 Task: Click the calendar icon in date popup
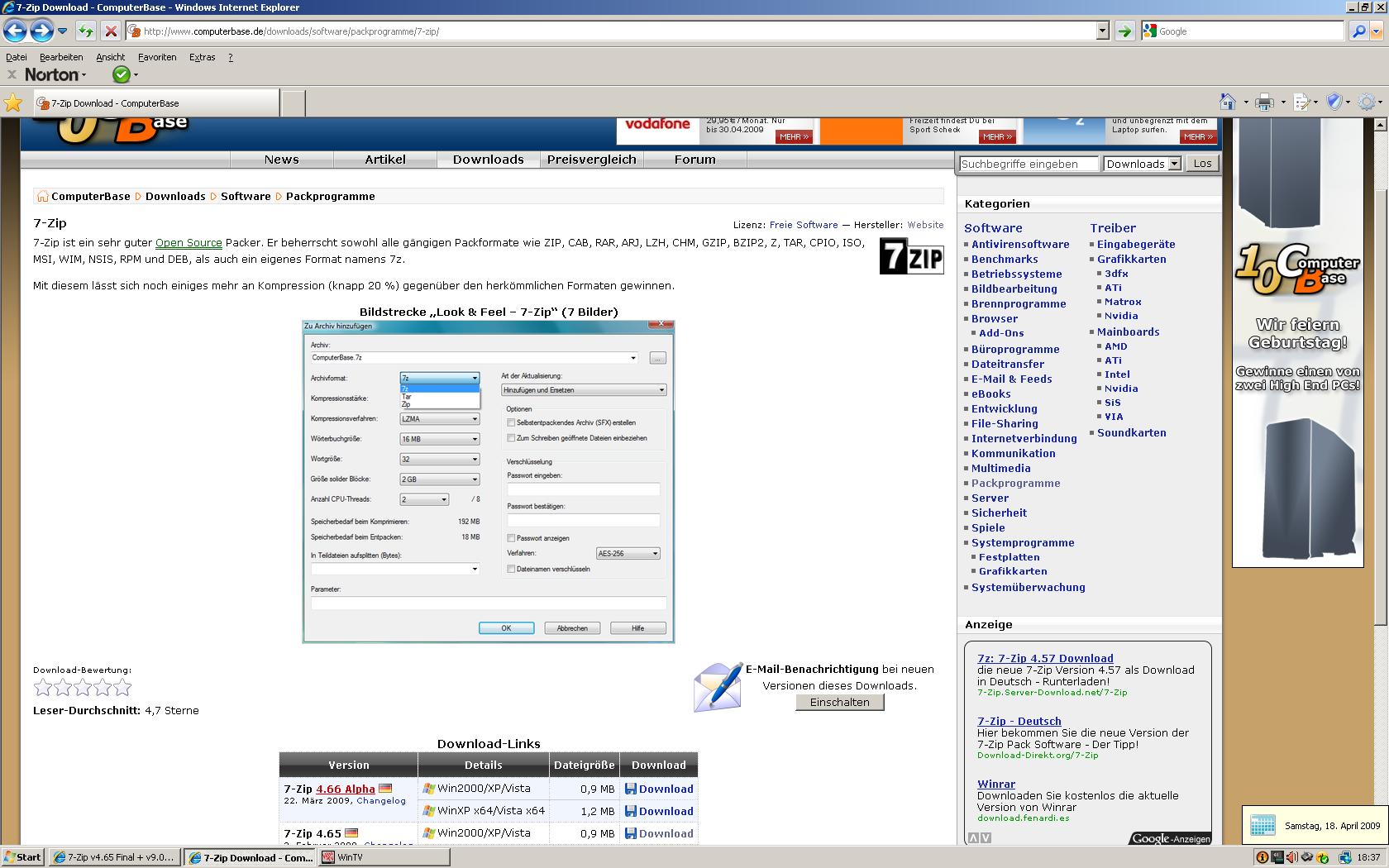(1263, 825)
